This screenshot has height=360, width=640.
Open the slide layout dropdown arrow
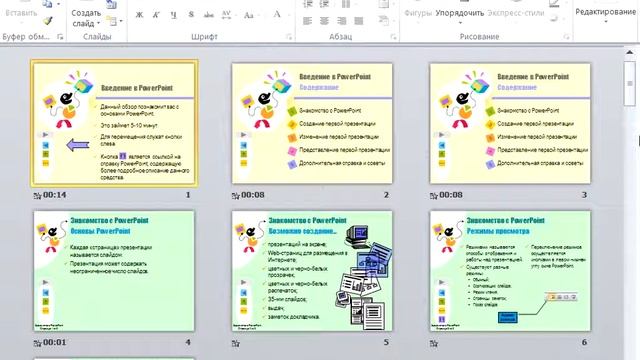pos(121,21)
